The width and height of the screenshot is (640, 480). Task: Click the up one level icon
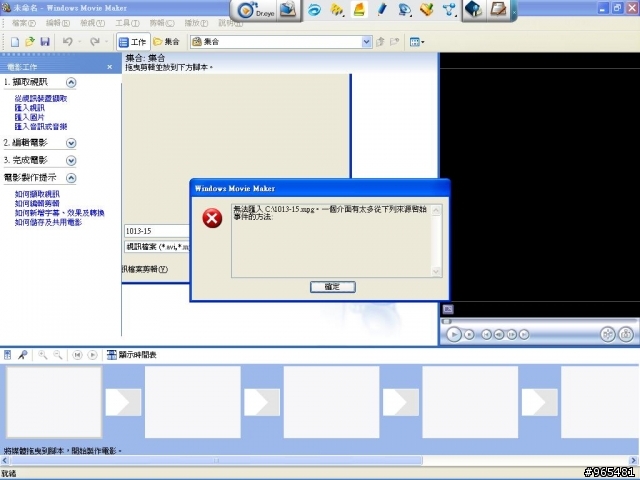click(380, 42)
